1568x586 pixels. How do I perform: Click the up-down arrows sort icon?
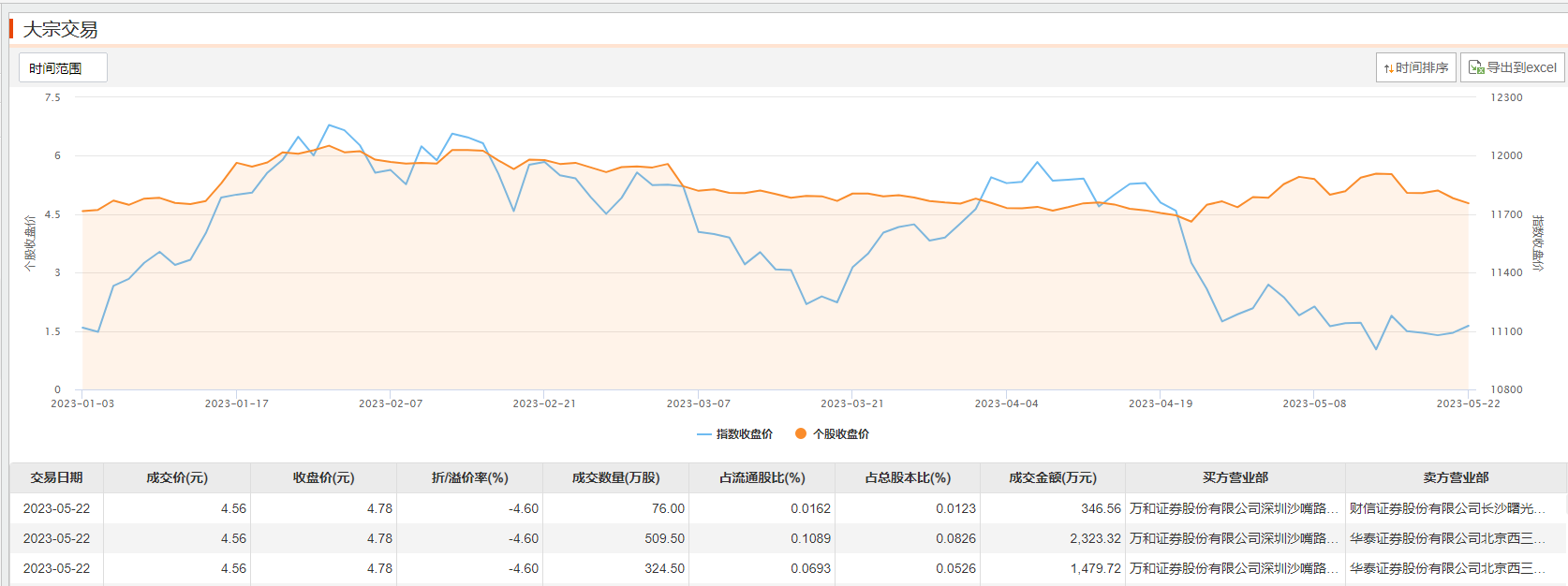[1388, 68]
